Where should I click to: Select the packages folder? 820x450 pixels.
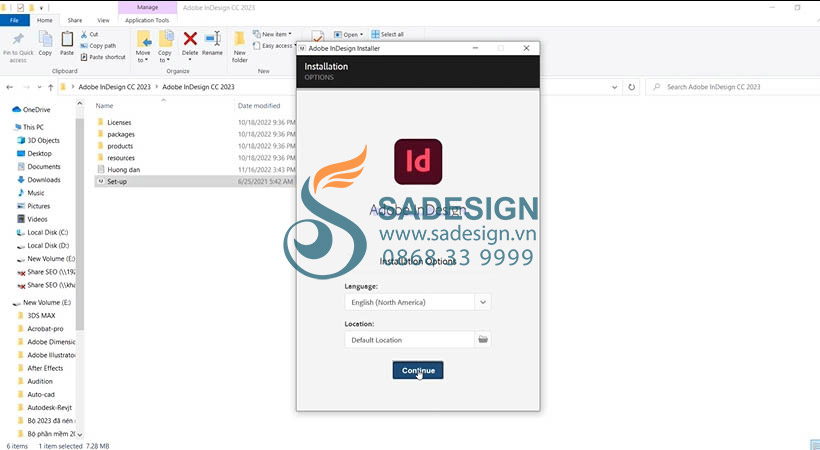121,134
